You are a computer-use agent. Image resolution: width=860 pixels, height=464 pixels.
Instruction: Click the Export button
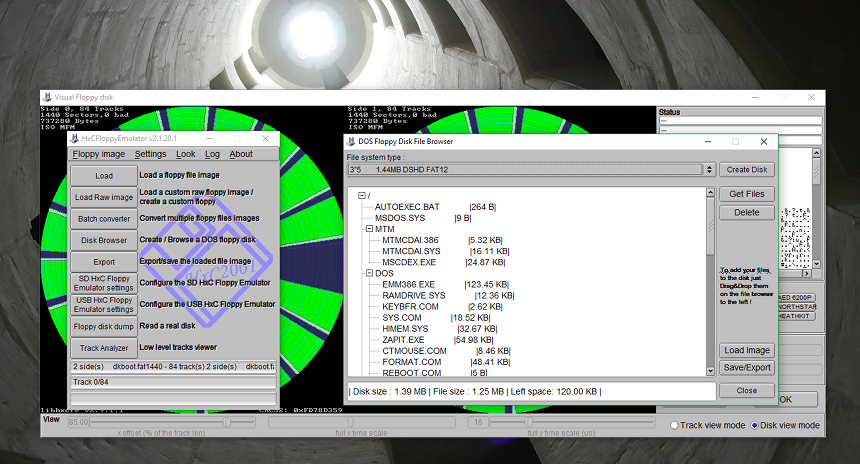104,262
